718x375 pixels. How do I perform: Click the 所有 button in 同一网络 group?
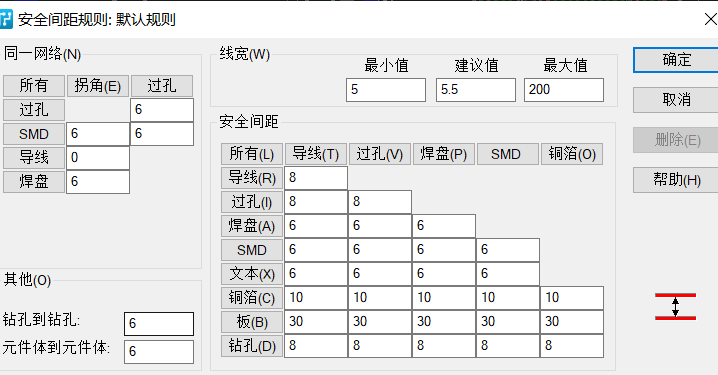[x=34, y=86]
